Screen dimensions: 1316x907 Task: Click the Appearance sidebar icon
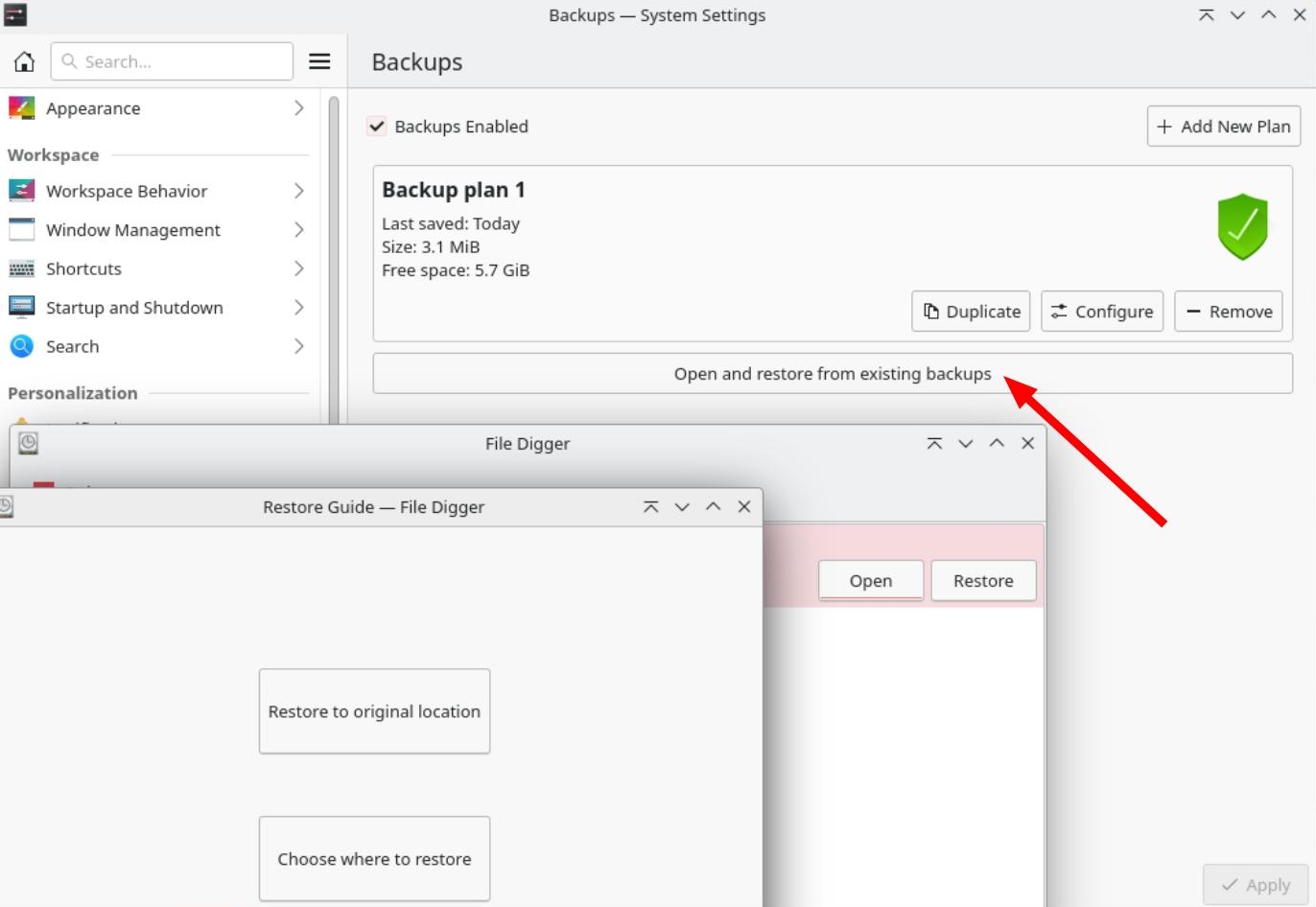click(21, 108)
